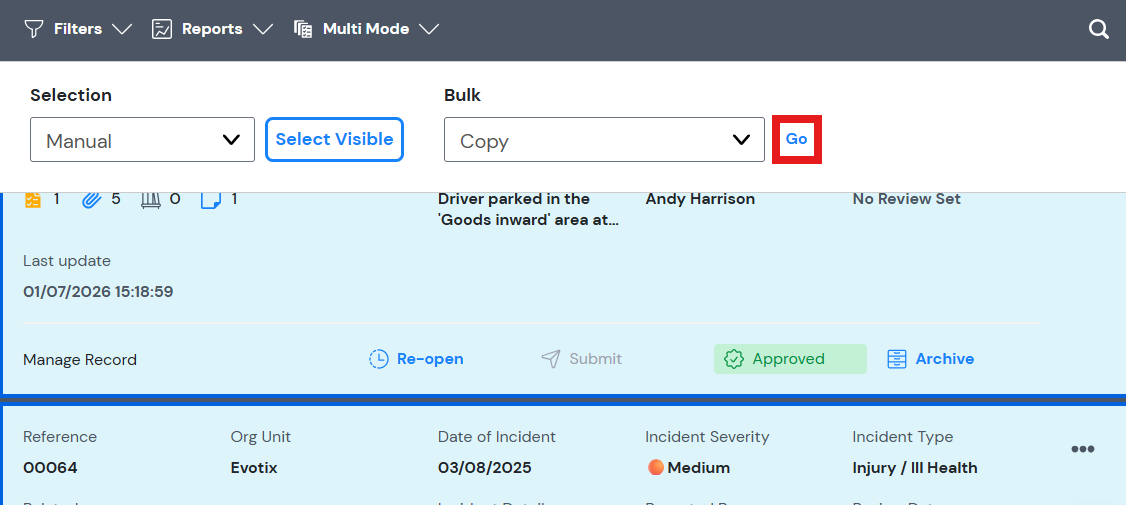The width and height of the screenshot is (1126, 505).
Task: Click the paperclip attachments icon
Action: (90, 200)
